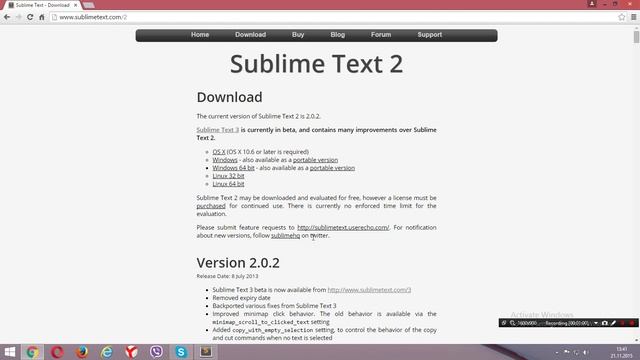Image resolution: width=640 pixels, height=360 pixels.
Task: Open the Windows Start button
Action: coord(9,352)
